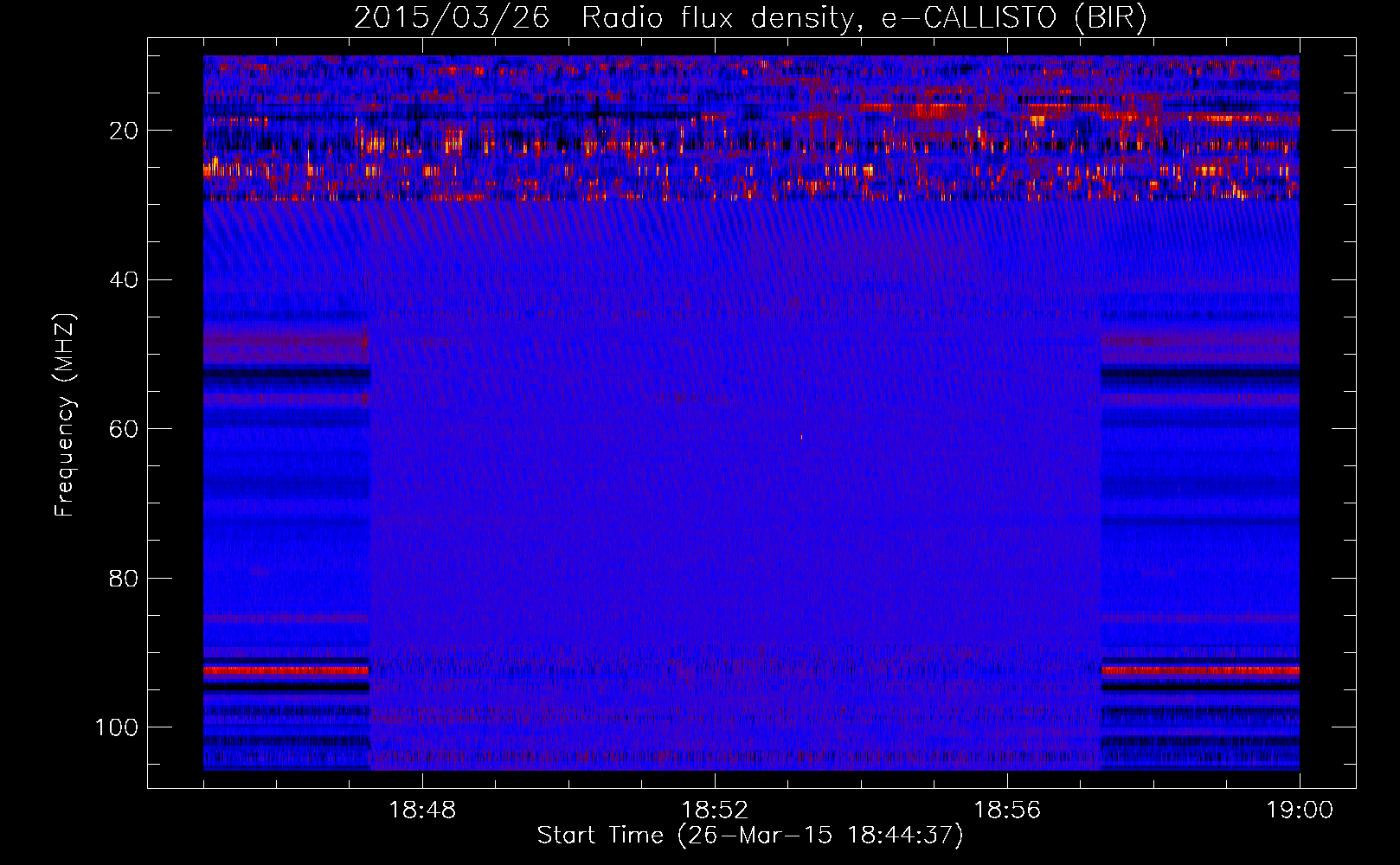Click the 18:52 time tick label
Image resolution: width=1400 pixels, height=865 pixels.
point(715,811)
